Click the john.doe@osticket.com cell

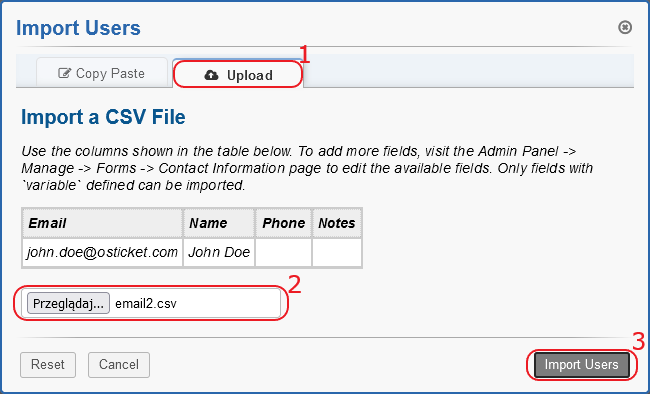102,252
